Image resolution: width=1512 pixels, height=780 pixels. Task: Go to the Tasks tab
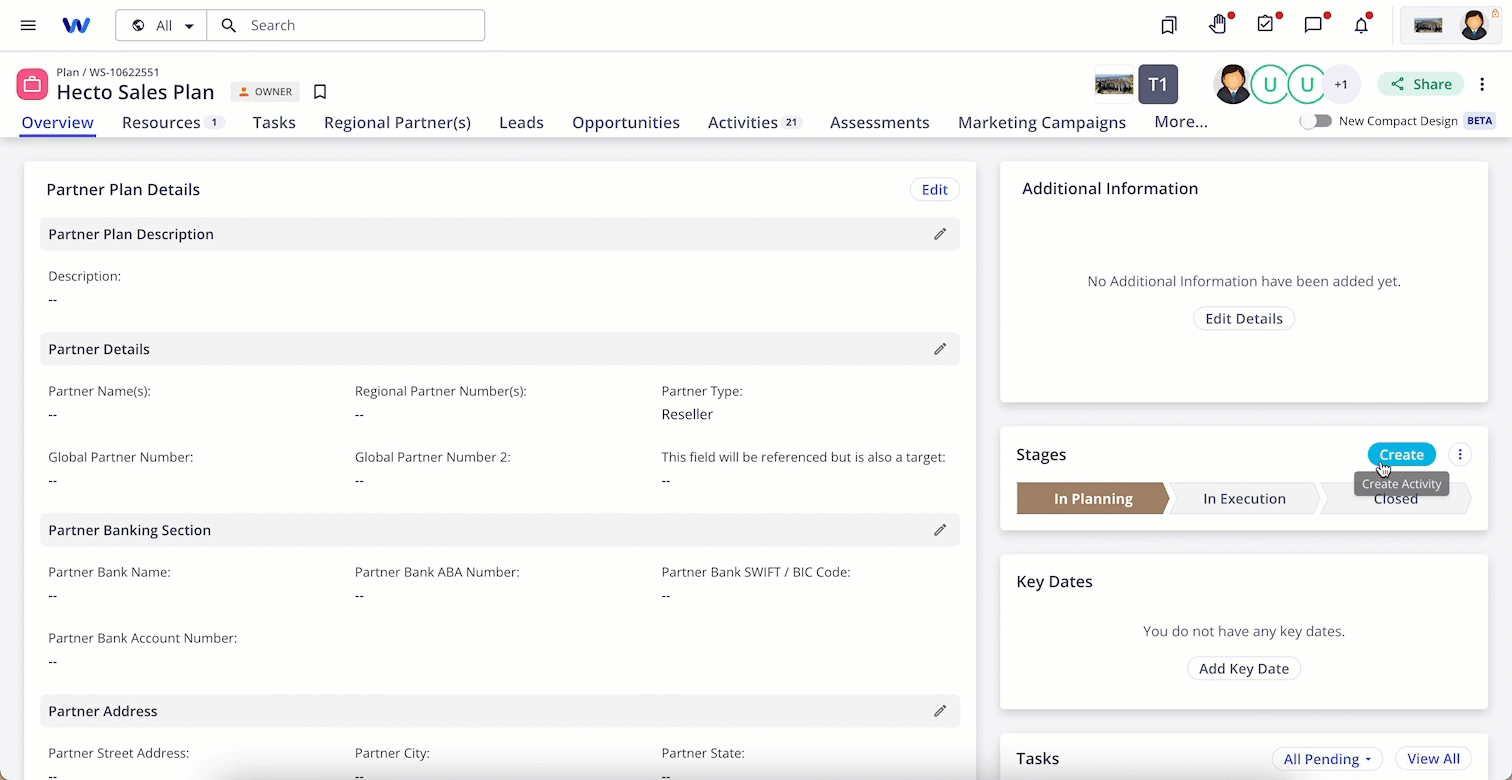pyautogui.click(x=274, y=122)
